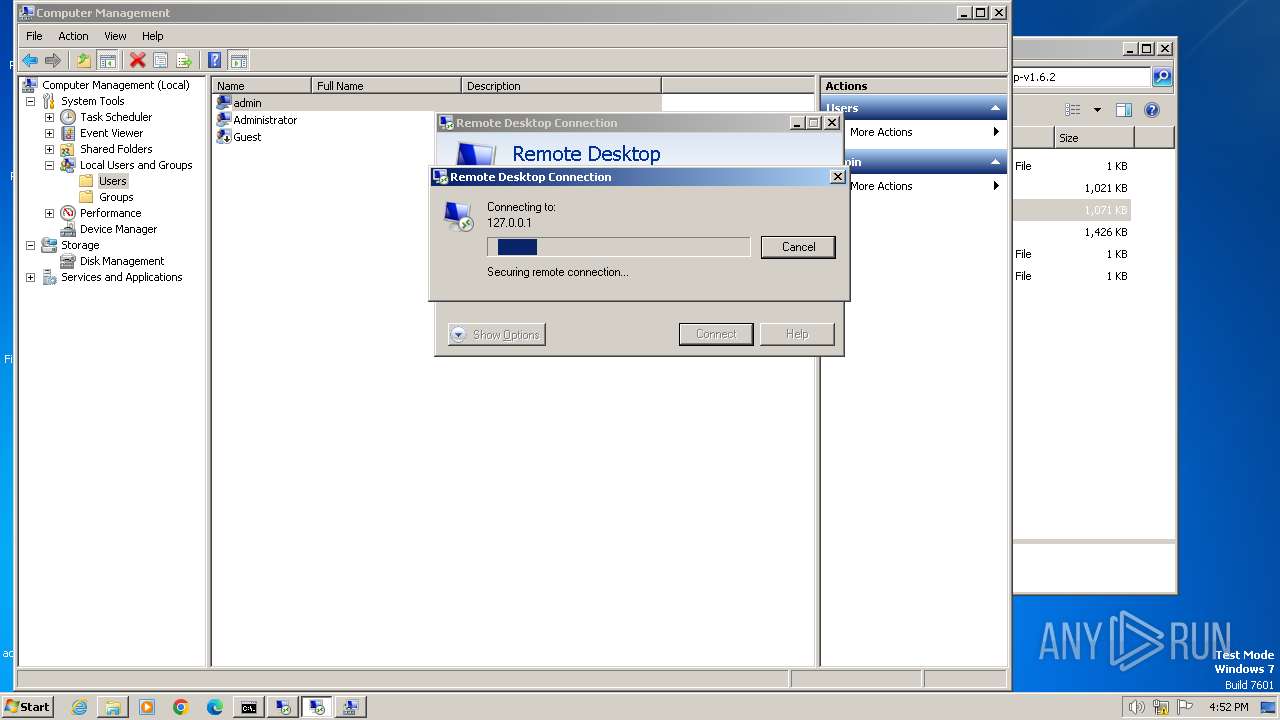Click the Up one level toolbar icon
Image resolution: width=1280 pixels, height=720 pixels.
[x=84, y=61]
